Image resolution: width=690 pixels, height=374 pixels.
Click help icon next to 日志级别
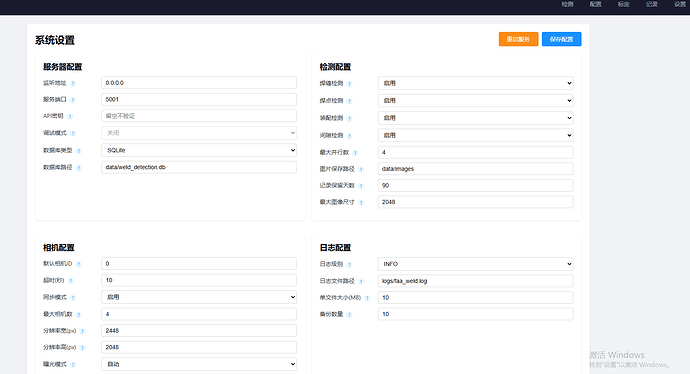(349, 264)
